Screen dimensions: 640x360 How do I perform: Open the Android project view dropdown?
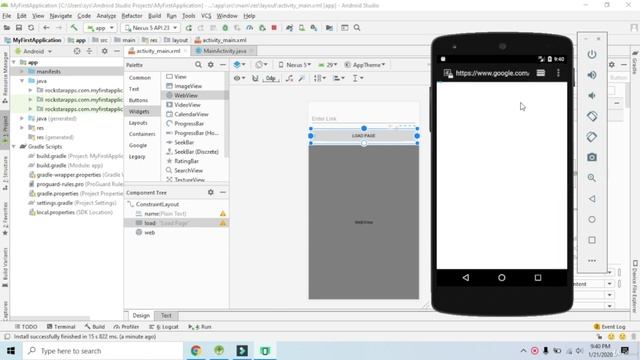(33, 51)
